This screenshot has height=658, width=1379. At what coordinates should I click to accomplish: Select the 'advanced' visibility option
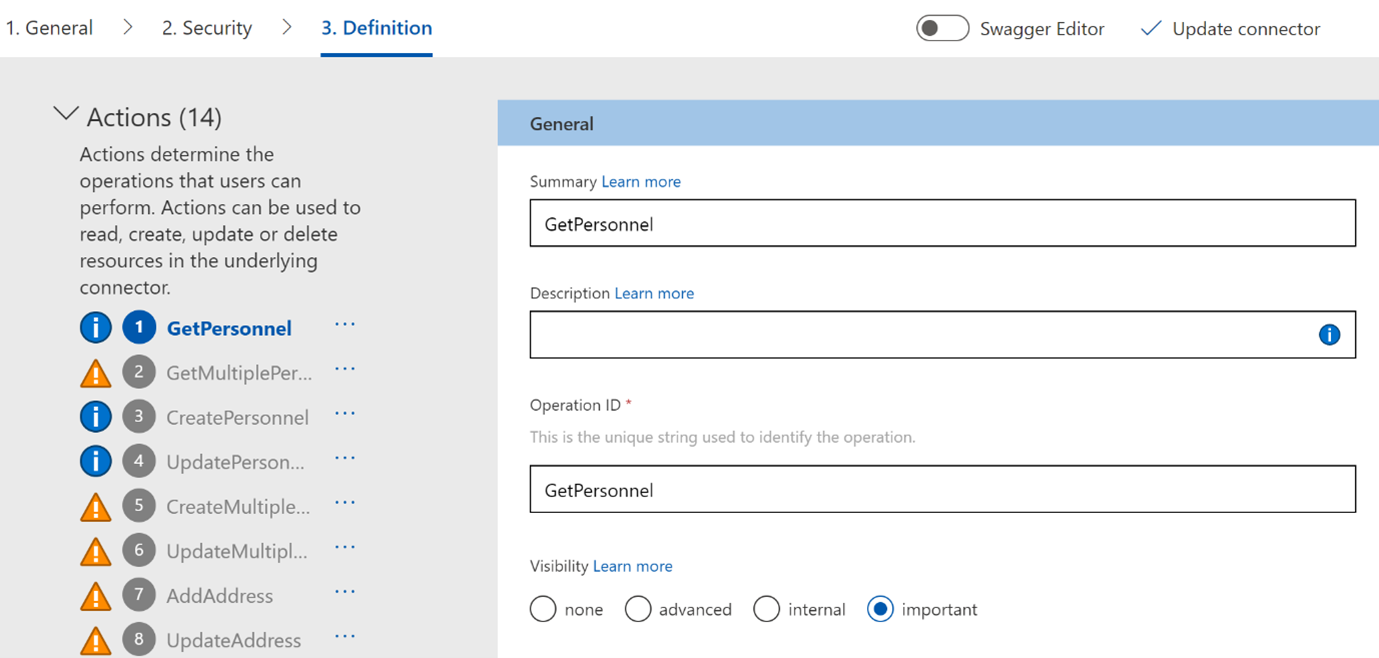pos(638,609)
